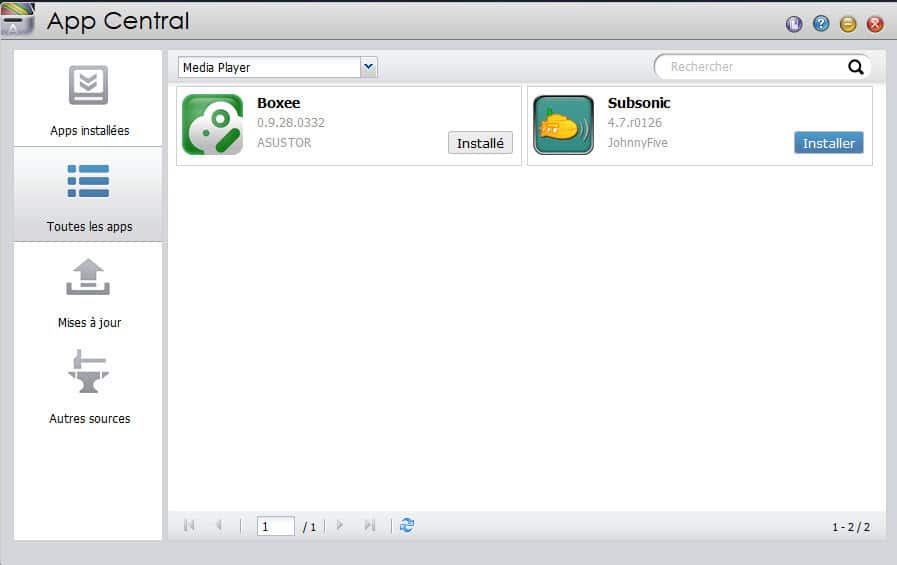This screenshot has width=897, height=565.
Task: Open the Subsonic app title link
Action: 638,103
